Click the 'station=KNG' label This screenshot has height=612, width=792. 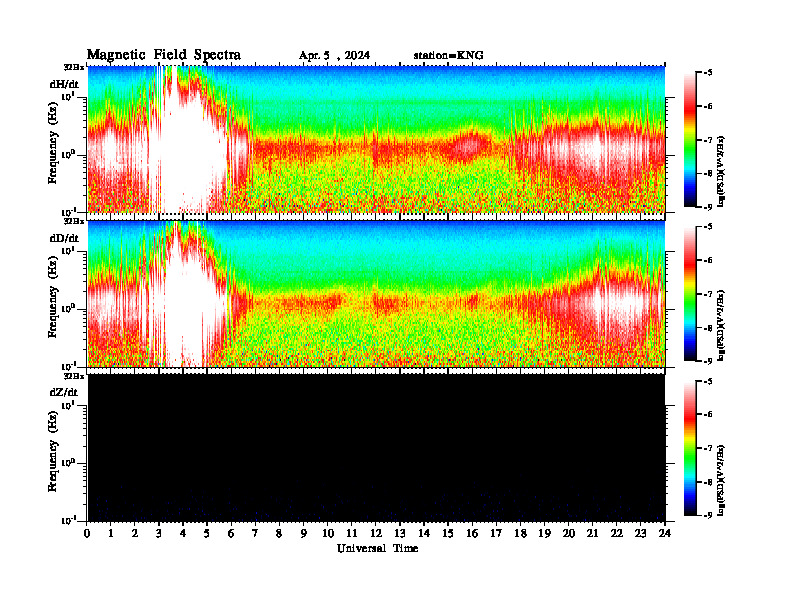[449, 56]
